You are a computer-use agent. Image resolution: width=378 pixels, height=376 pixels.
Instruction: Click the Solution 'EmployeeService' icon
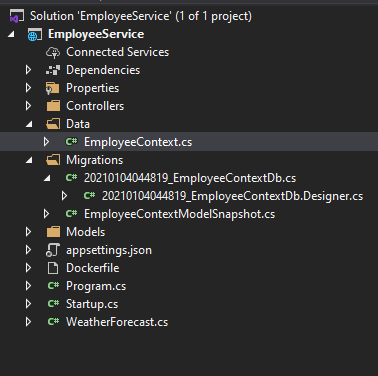[16, 16]
